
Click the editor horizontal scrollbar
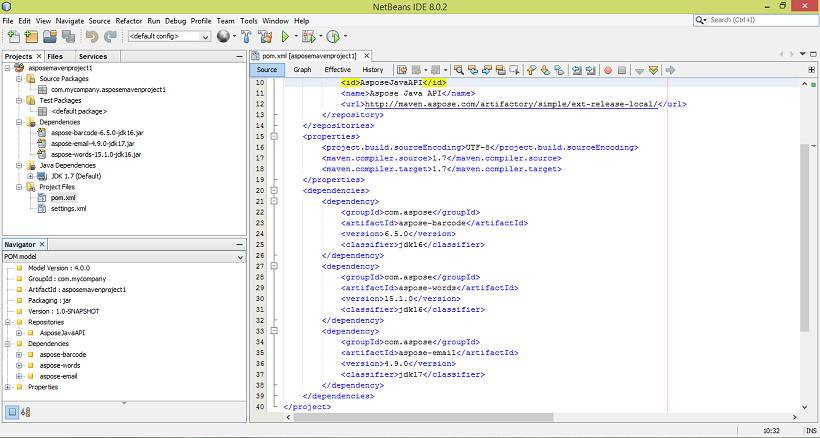(423, 417)
